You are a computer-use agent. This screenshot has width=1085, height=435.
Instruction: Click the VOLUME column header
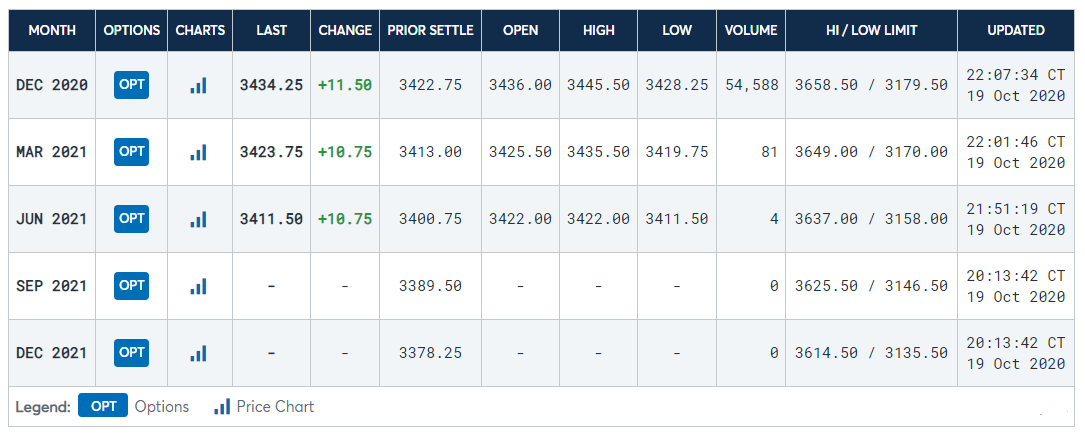click(x=752, y=30)
